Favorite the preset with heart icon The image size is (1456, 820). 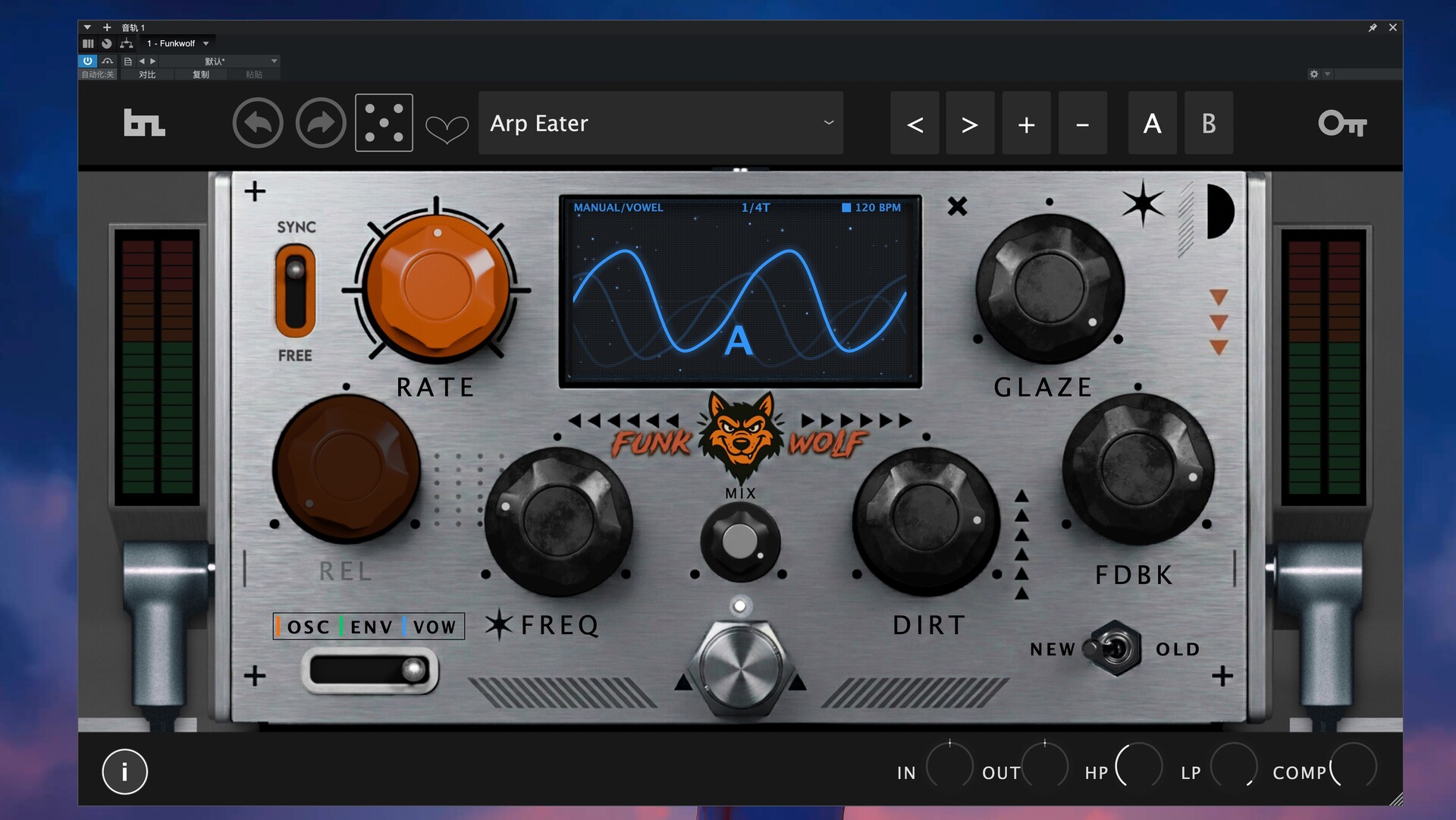[x=447, y=128]
